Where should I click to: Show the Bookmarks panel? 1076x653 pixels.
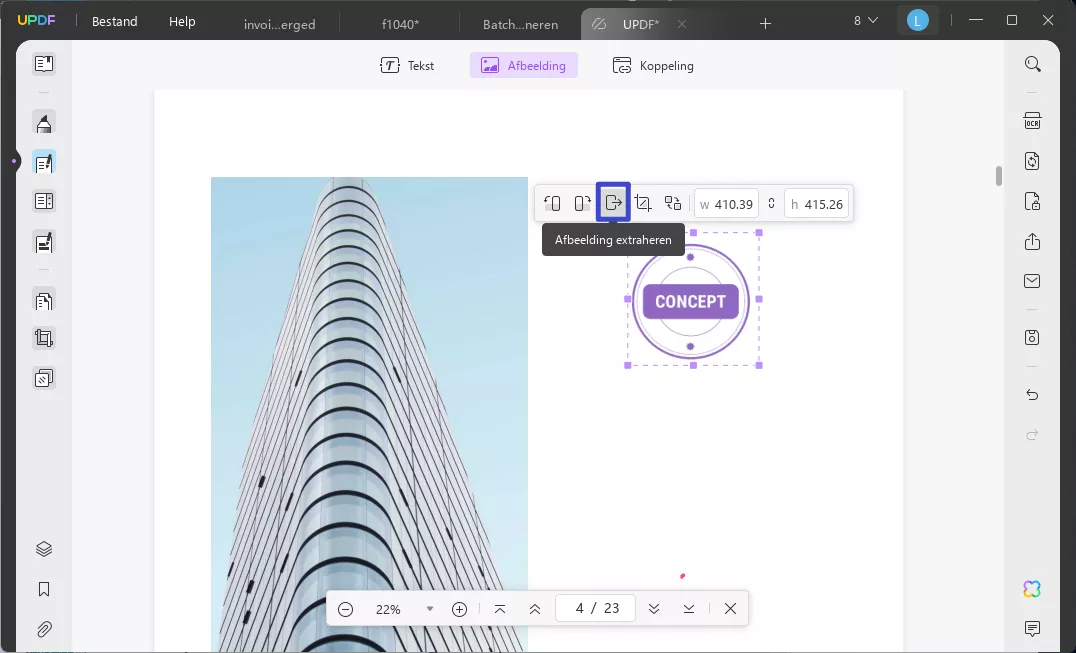click(44, 589)
